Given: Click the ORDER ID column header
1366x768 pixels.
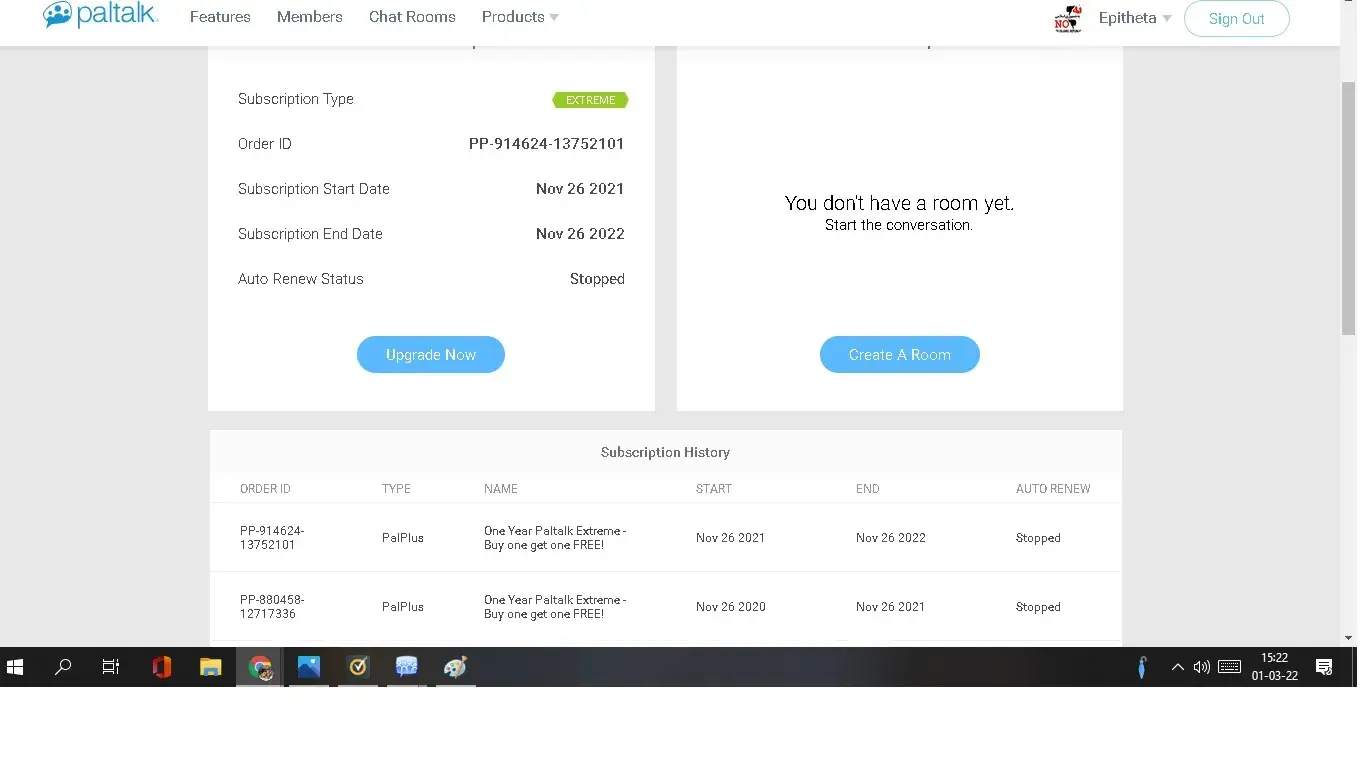Looking at the screenshot, I should pos(265,489).
